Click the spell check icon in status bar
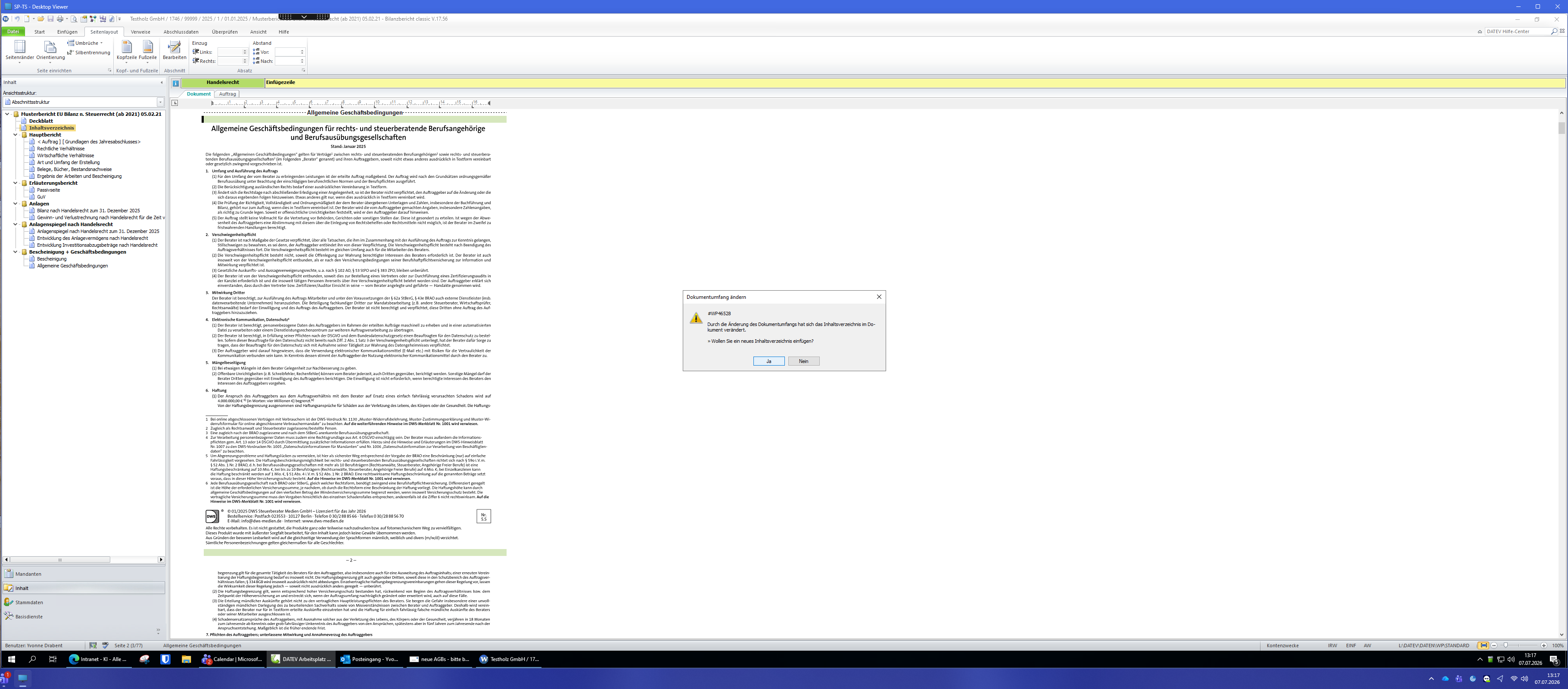1568x689 pixels. pyautogui.click(x=105, y=645)
